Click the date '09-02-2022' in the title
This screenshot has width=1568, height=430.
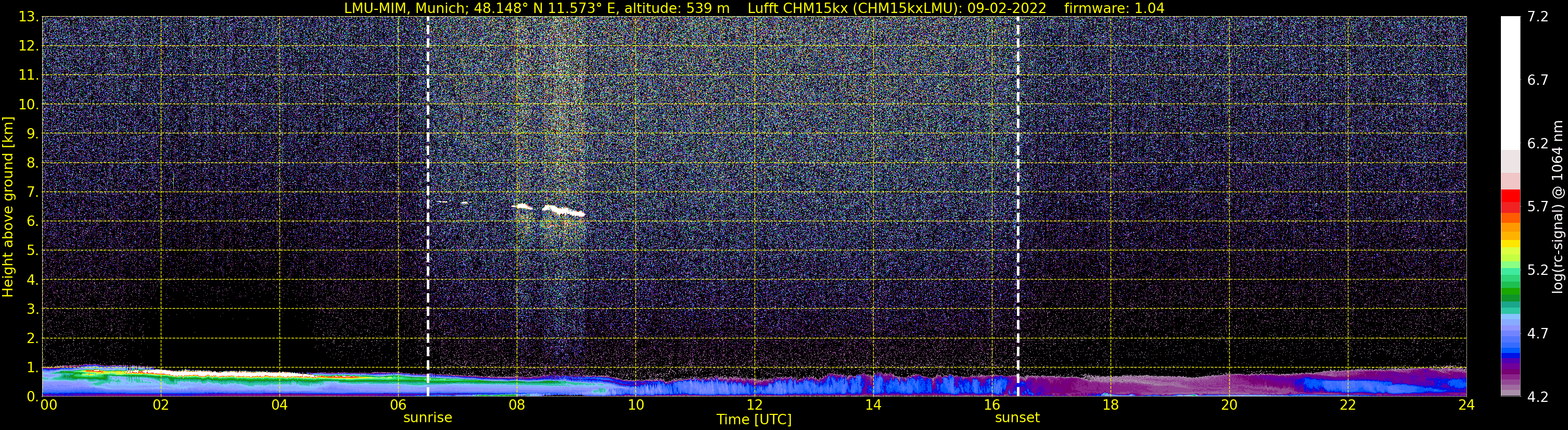click(1007, 8)
